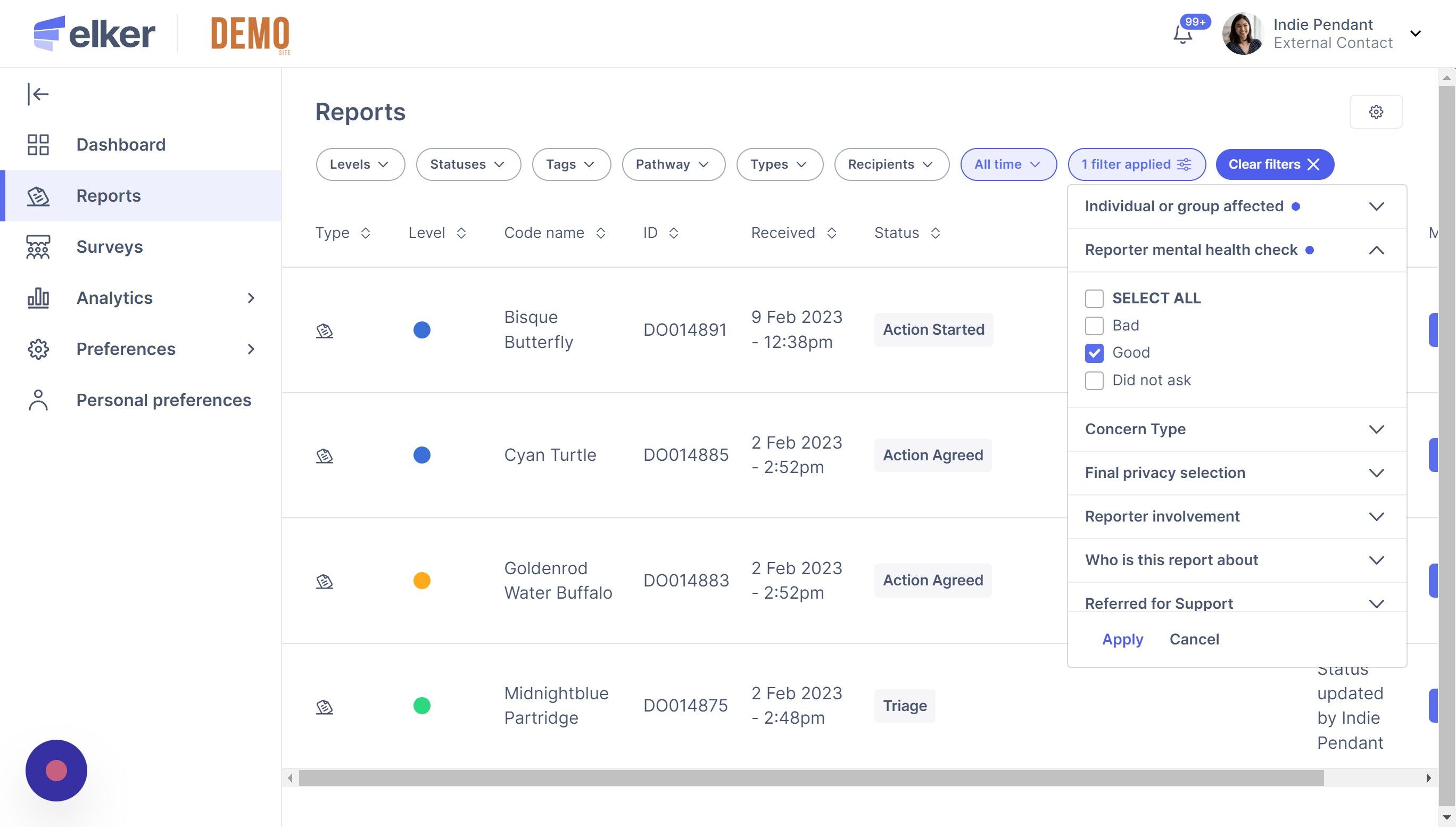This screenshot has width=1456, height=827.
Task: Open Bisque Butterfly report type icon
Action: pyautogui.click(x=324, y=330)
